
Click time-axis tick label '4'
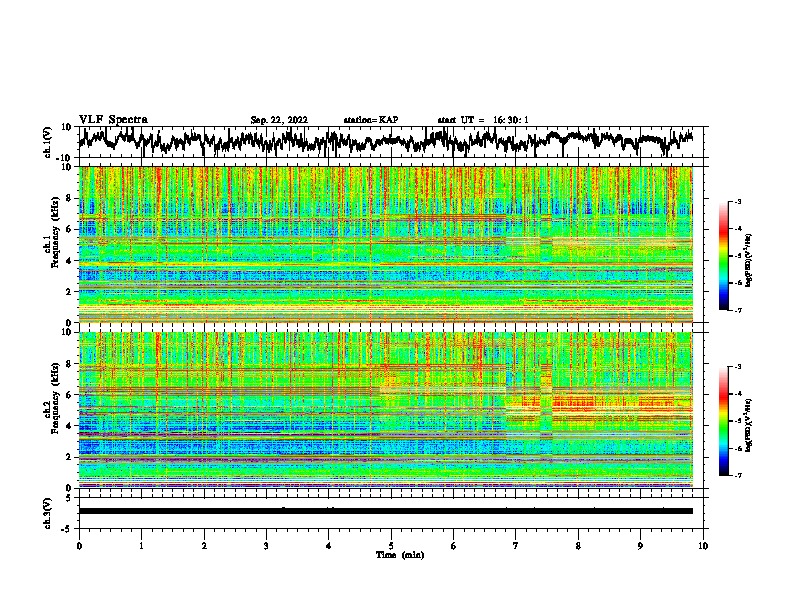click(328, 546)
